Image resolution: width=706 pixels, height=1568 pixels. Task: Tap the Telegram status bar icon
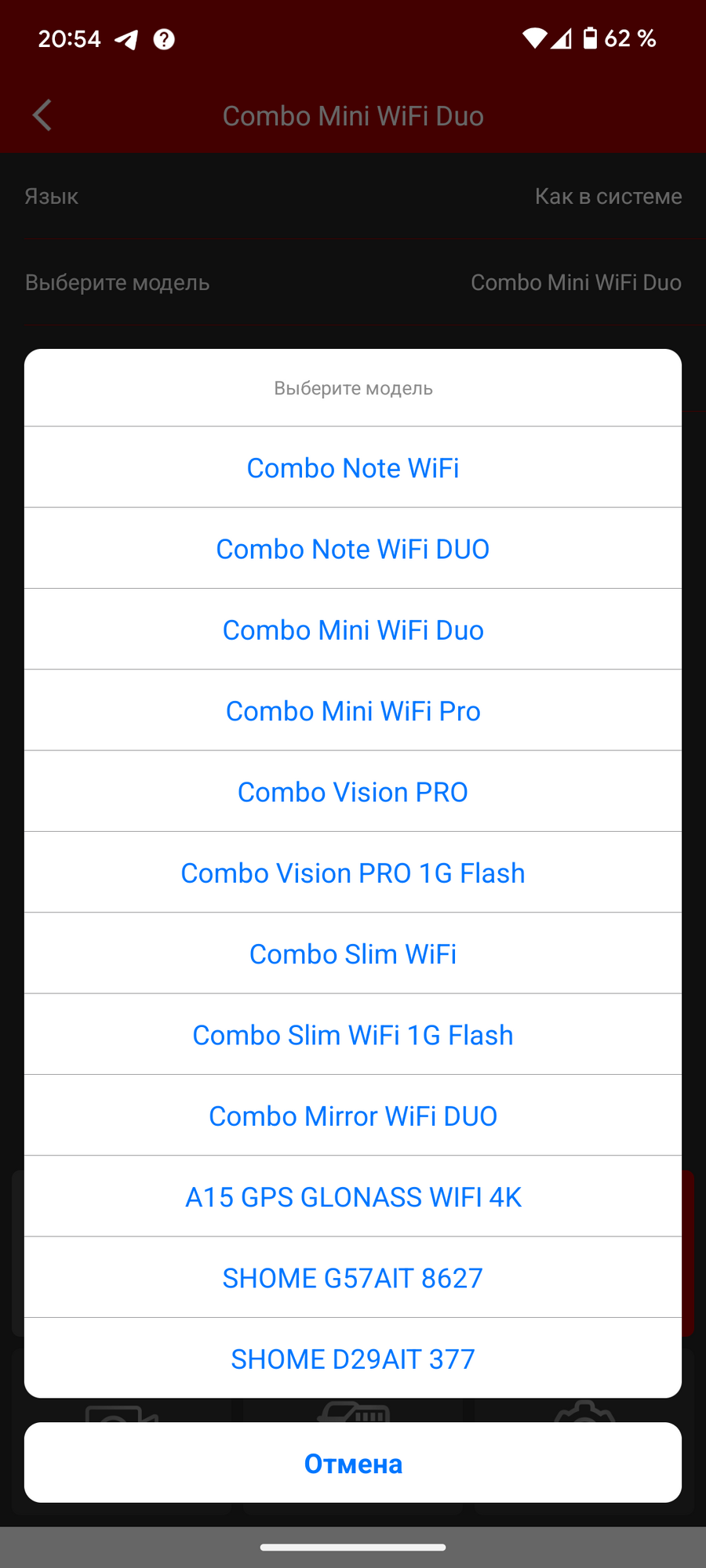[126, 39]
